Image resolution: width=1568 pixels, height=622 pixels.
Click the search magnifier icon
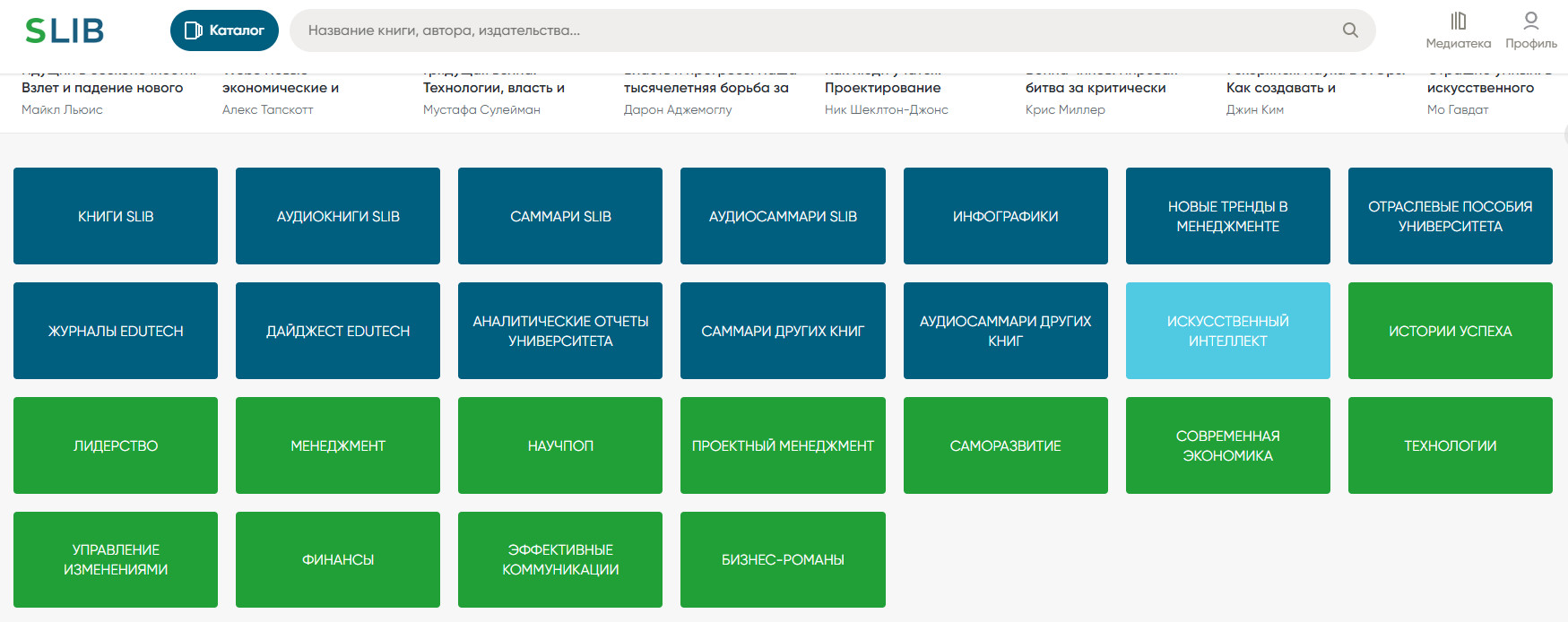coord(1350,30)
